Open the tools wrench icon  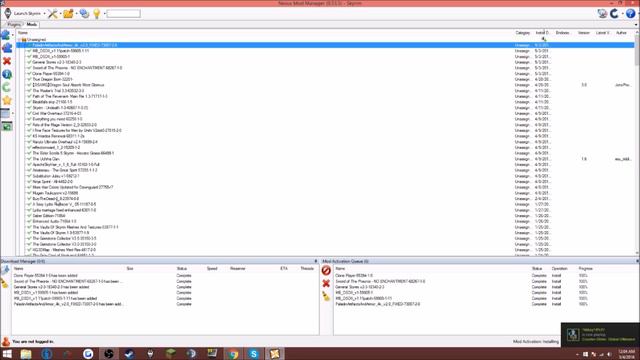[x=53, y=13]
